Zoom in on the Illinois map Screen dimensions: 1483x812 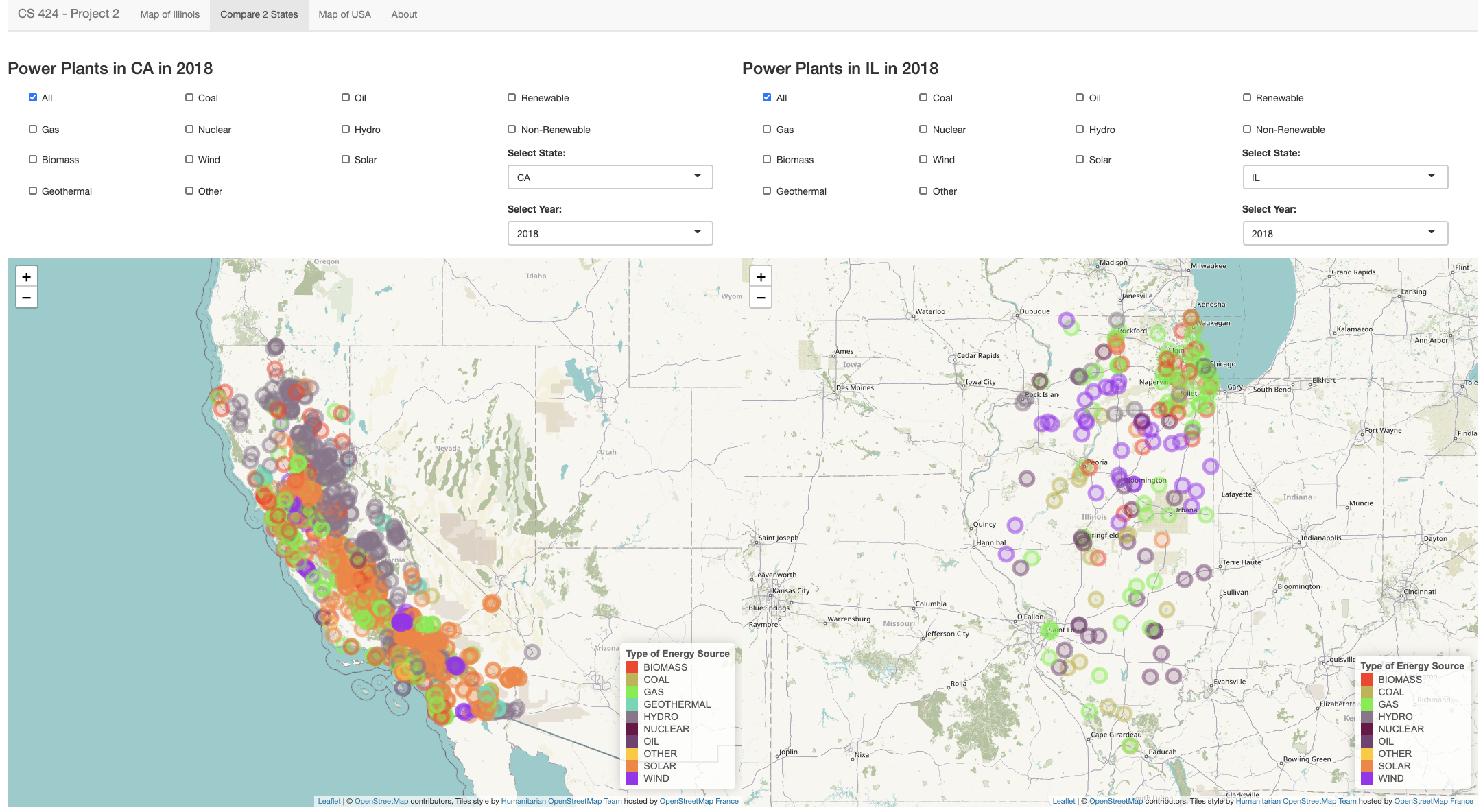click(761, 277)
